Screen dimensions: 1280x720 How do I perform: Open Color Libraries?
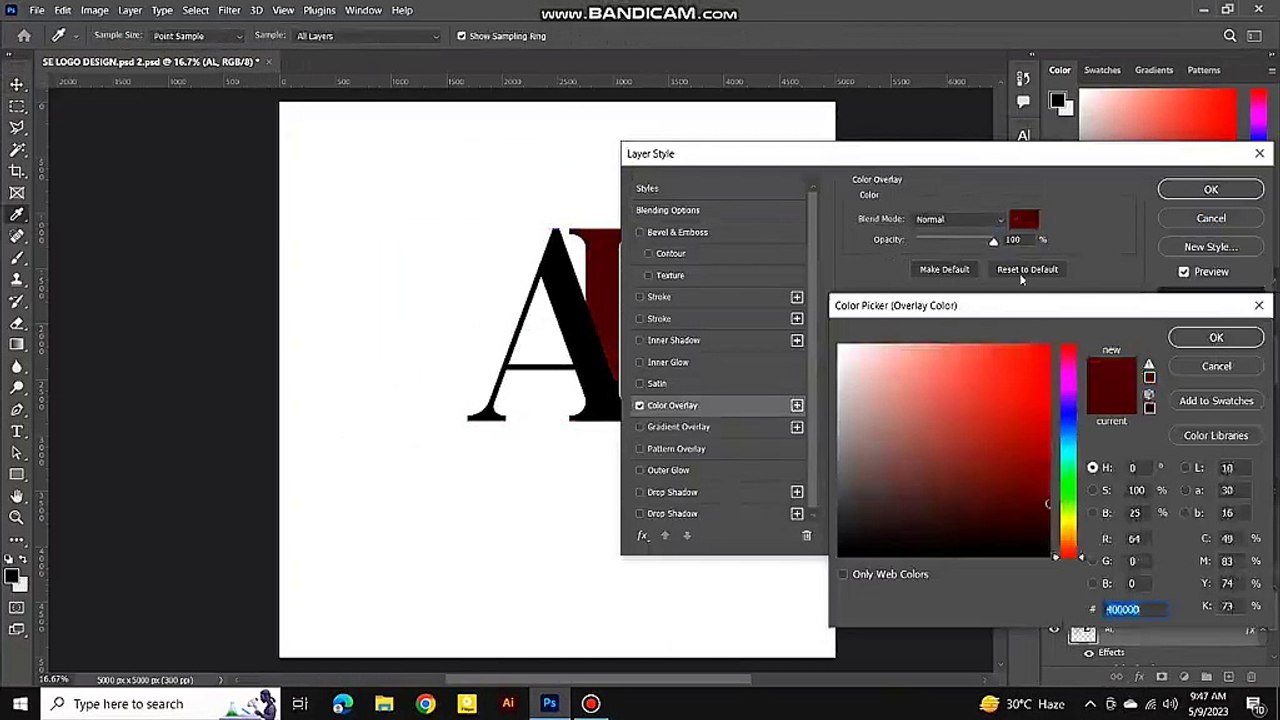pos(1216,436)
